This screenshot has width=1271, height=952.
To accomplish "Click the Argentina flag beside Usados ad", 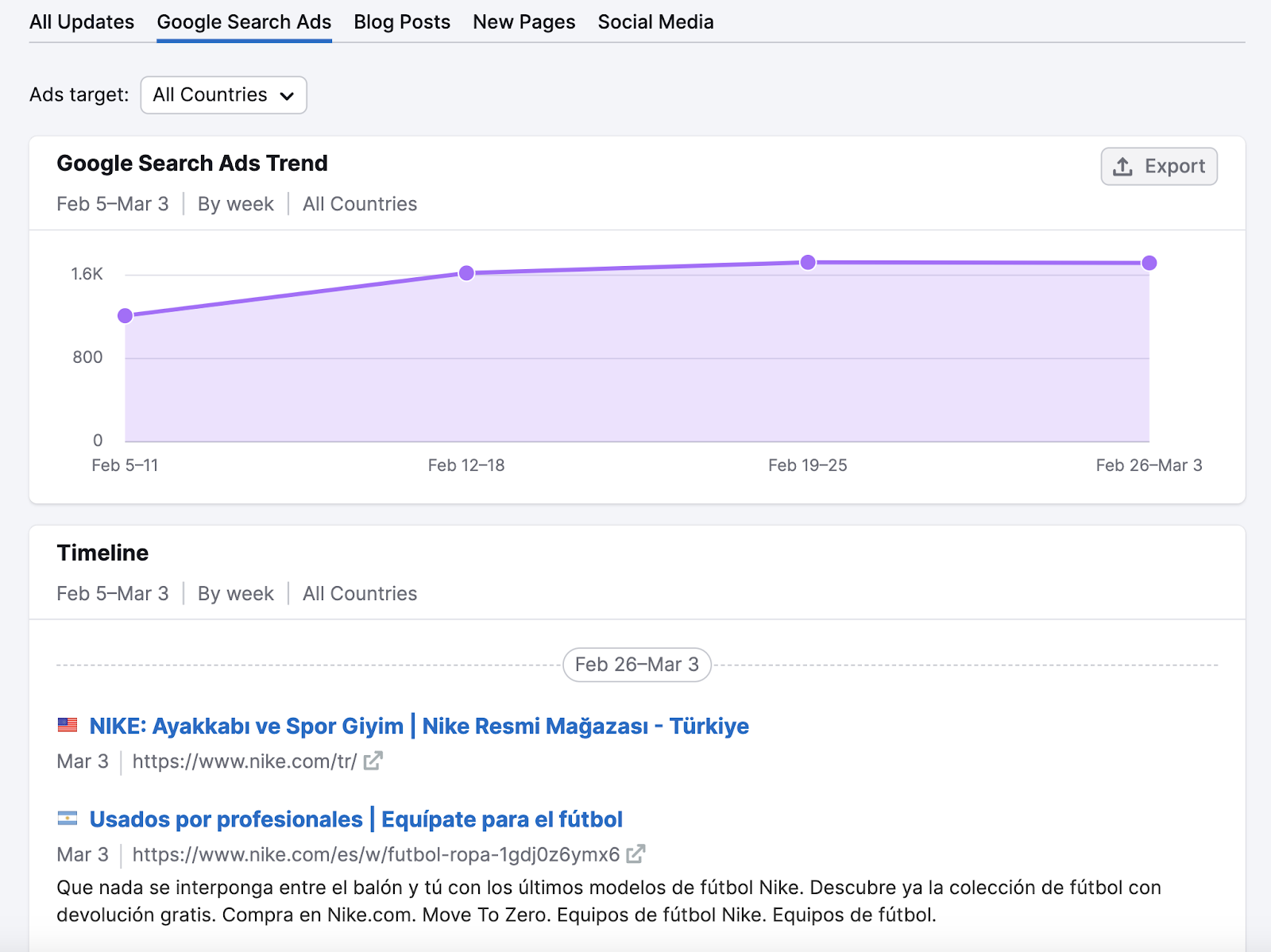I will (68, 818).
